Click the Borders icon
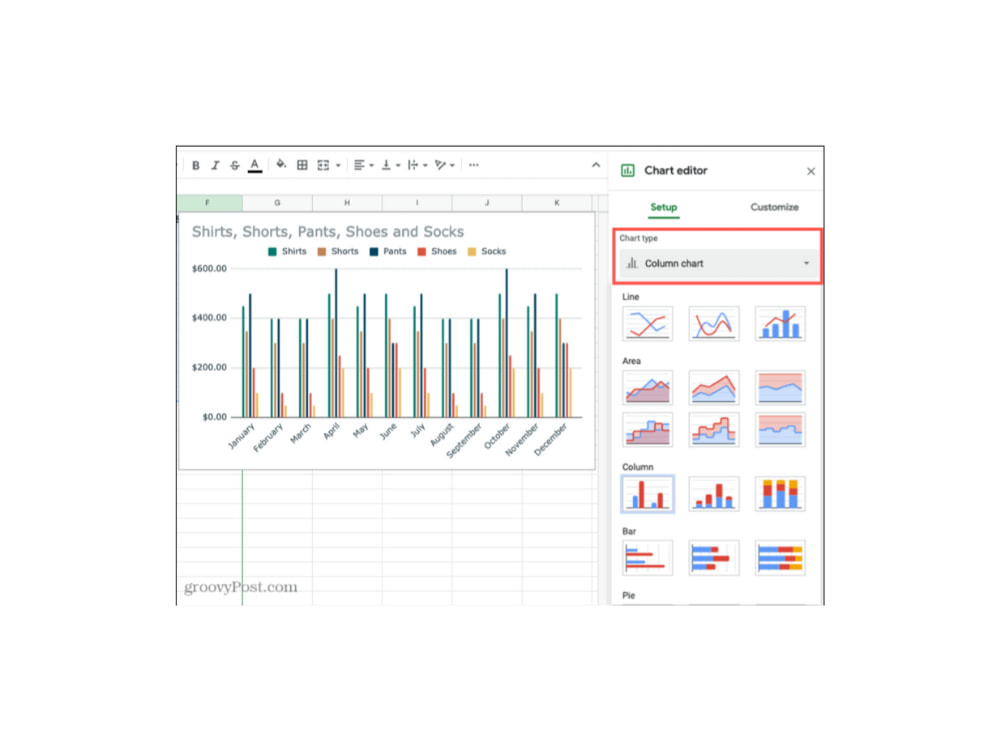1000x750 pixels. (302, 164)
